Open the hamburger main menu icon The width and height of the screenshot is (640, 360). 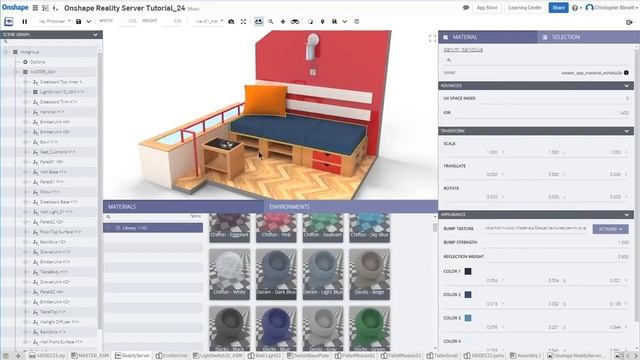pos(36,8)
